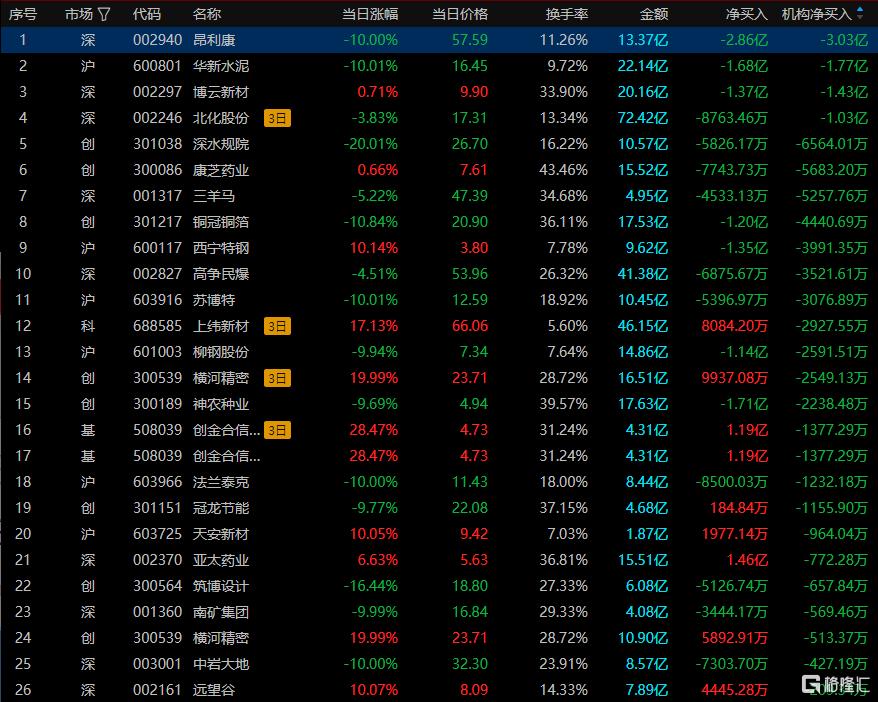Open the funnel filter beside 市场

(104, 14)
